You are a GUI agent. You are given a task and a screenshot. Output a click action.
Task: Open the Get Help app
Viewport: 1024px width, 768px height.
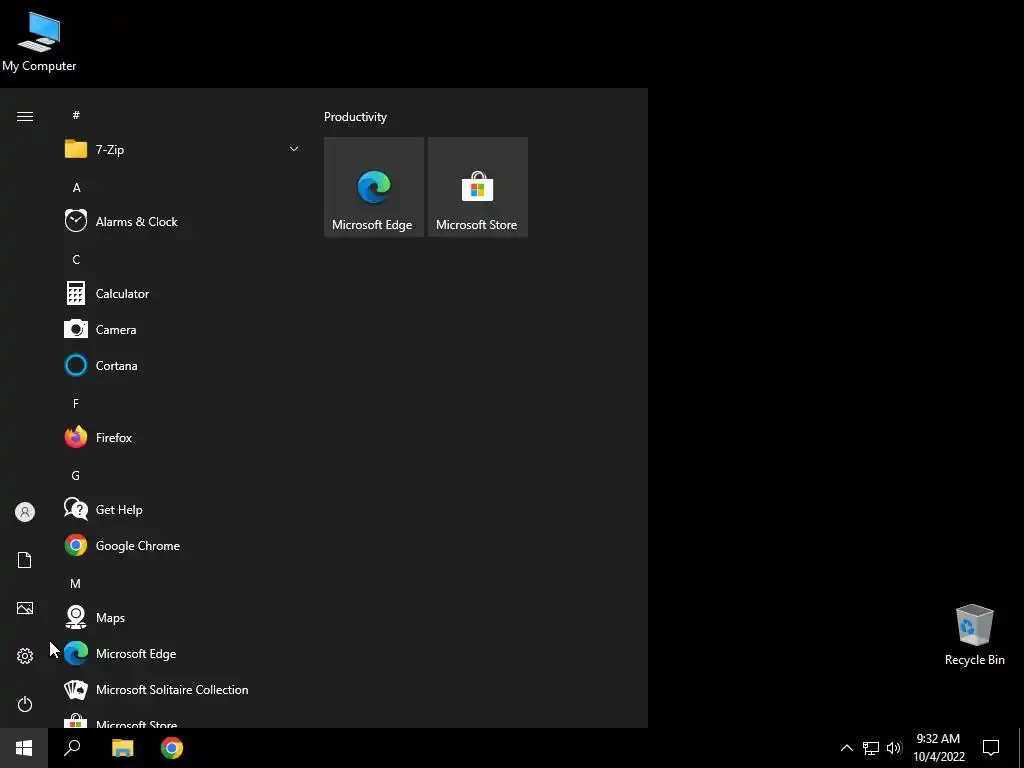183,509
